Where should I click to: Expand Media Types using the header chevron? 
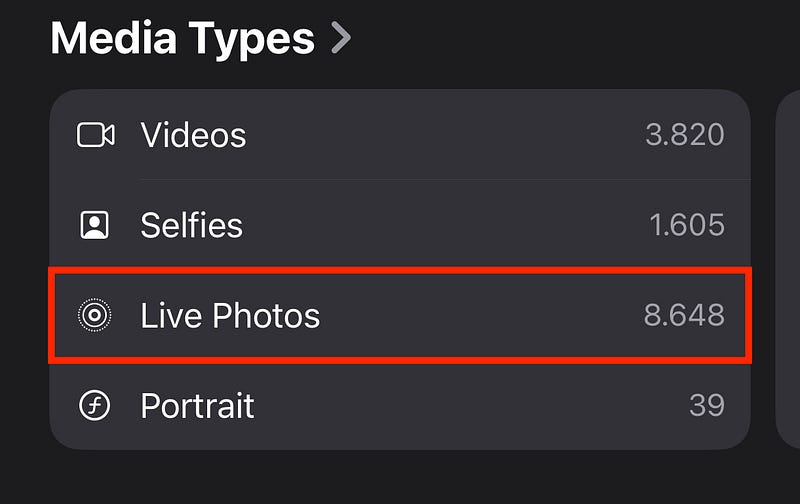pyautogui.click(x=341, y=39)
